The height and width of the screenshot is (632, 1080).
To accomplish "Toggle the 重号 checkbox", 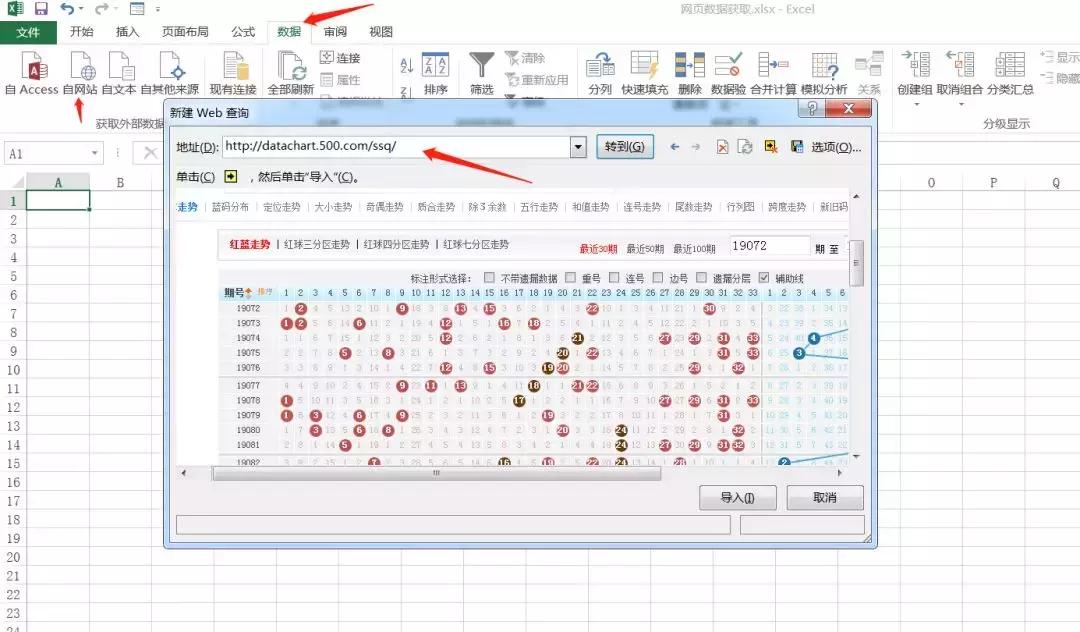I will (x=570, y=277).
